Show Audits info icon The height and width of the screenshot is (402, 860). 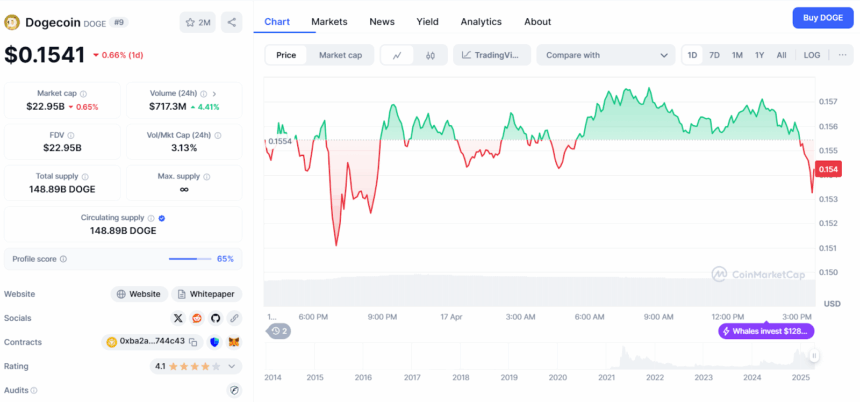tap(34, 390)
